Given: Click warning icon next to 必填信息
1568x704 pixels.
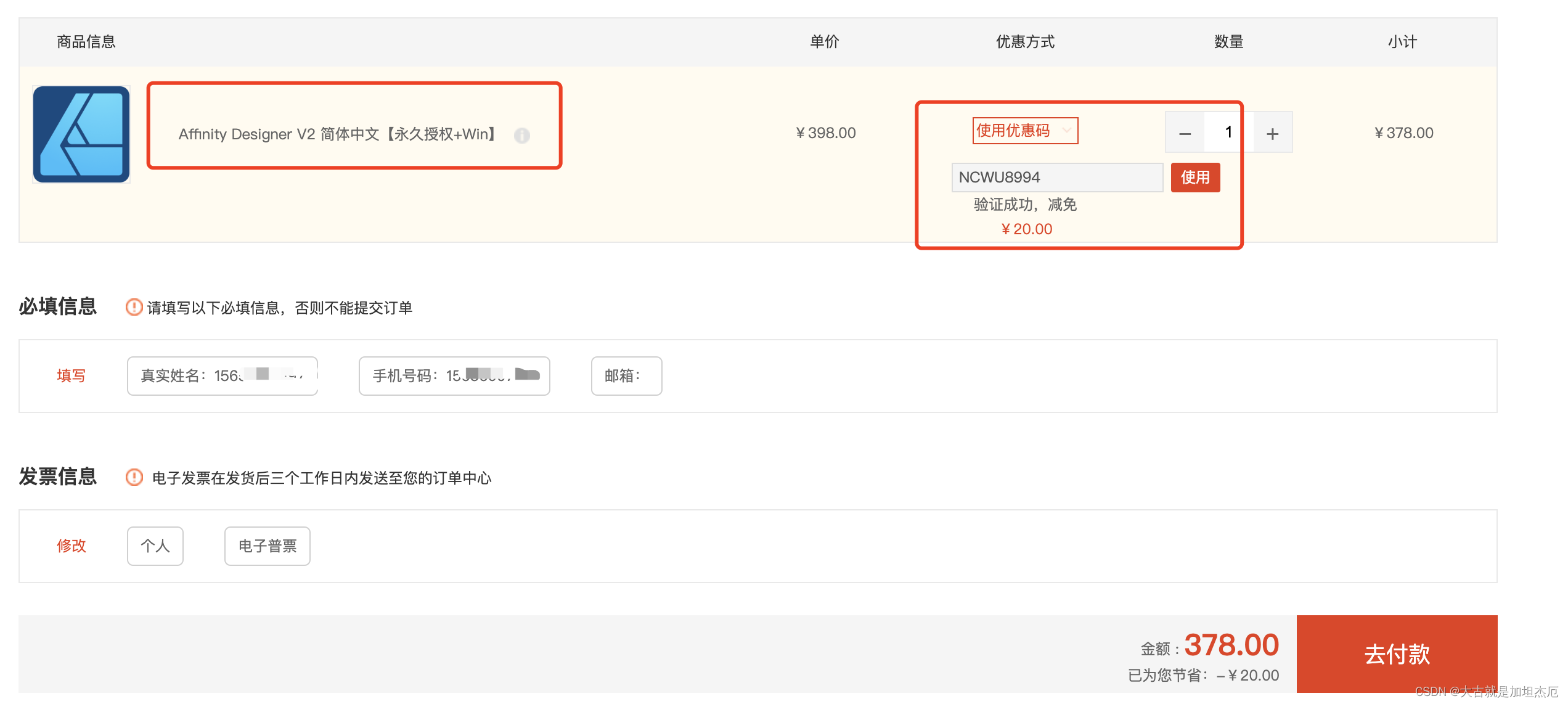Looking at the screenshot, I should [x=134, y=307].
